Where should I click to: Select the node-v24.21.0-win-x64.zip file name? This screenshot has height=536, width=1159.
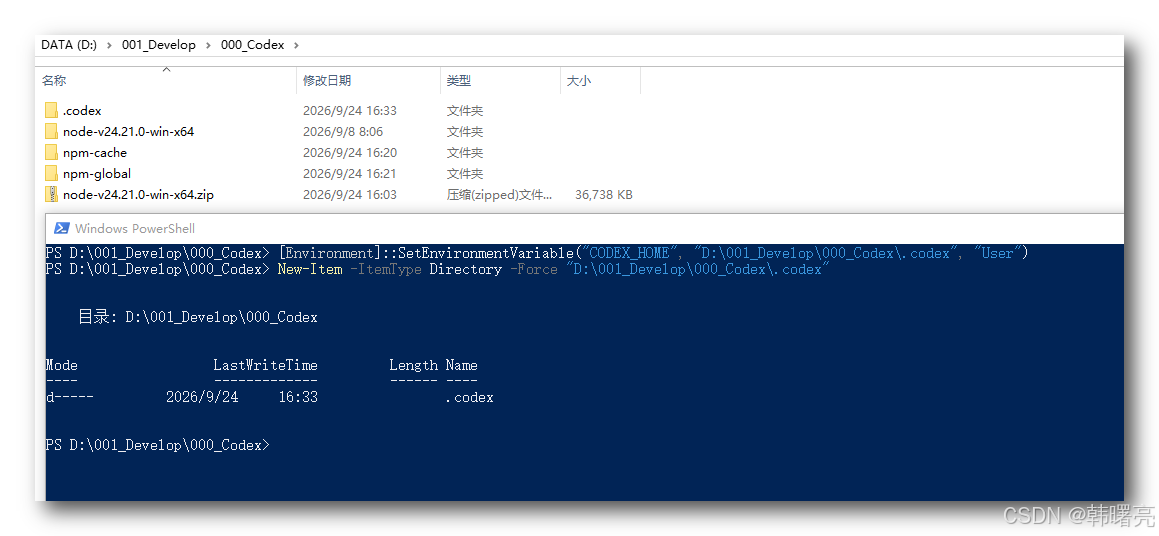138,194
